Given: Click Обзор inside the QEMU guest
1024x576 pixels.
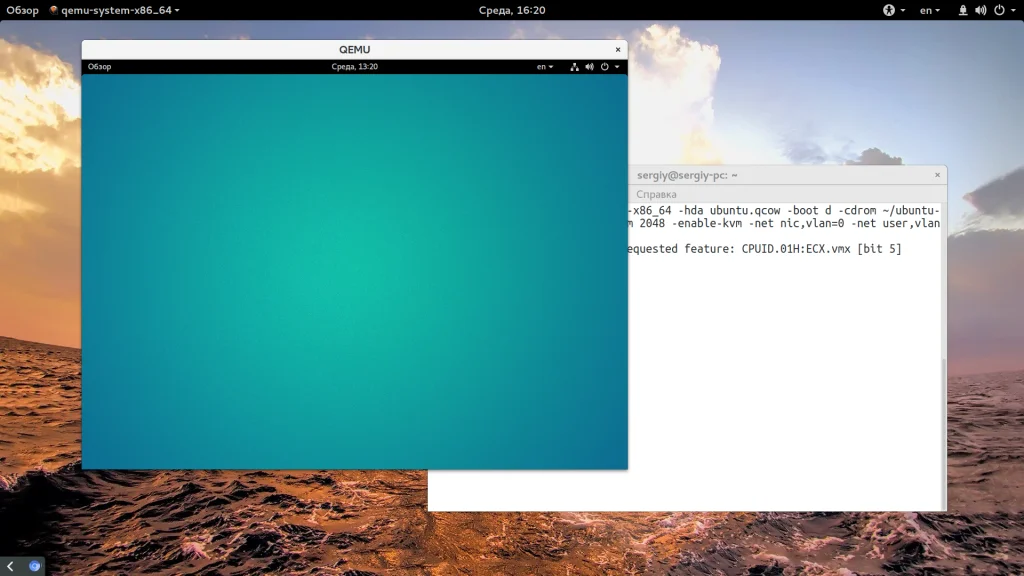Looking at the screenshot, I should coord(99,67).
